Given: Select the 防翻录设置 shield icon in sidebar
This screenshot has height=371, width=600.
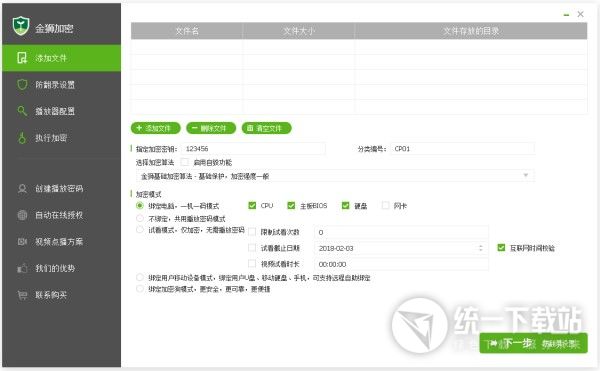Looking at the screenshot, I should pos(22,85).
